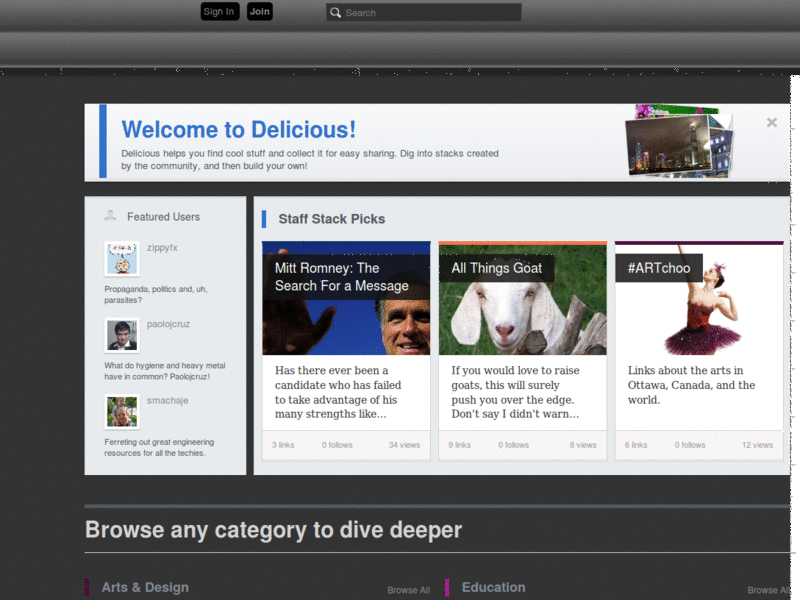Open the All Things Goat stack title
Screen dimensions: 800x600
coord(496,268)
